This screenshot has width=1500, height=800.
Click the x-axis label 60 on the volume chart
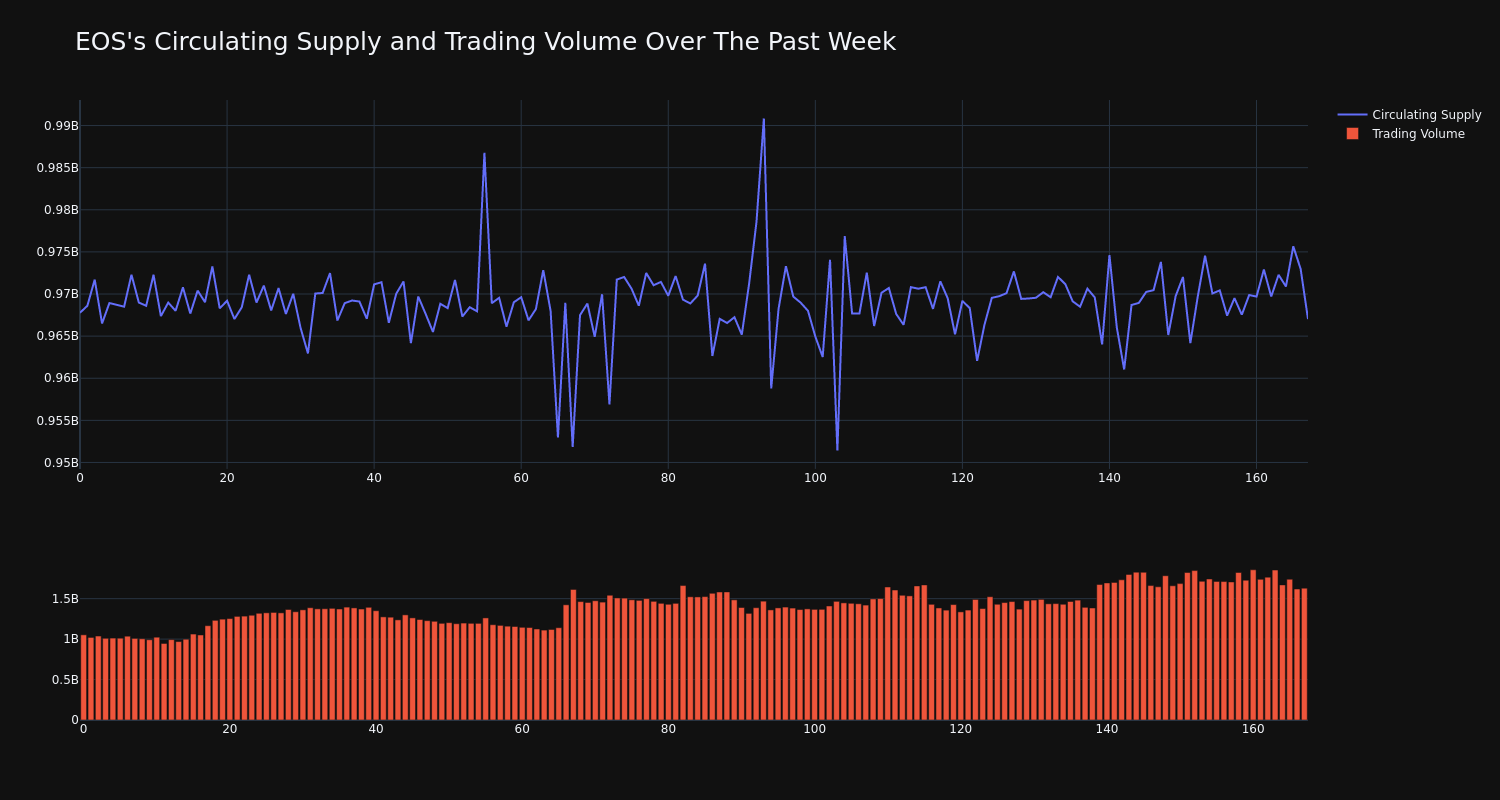tap(522, 729)
